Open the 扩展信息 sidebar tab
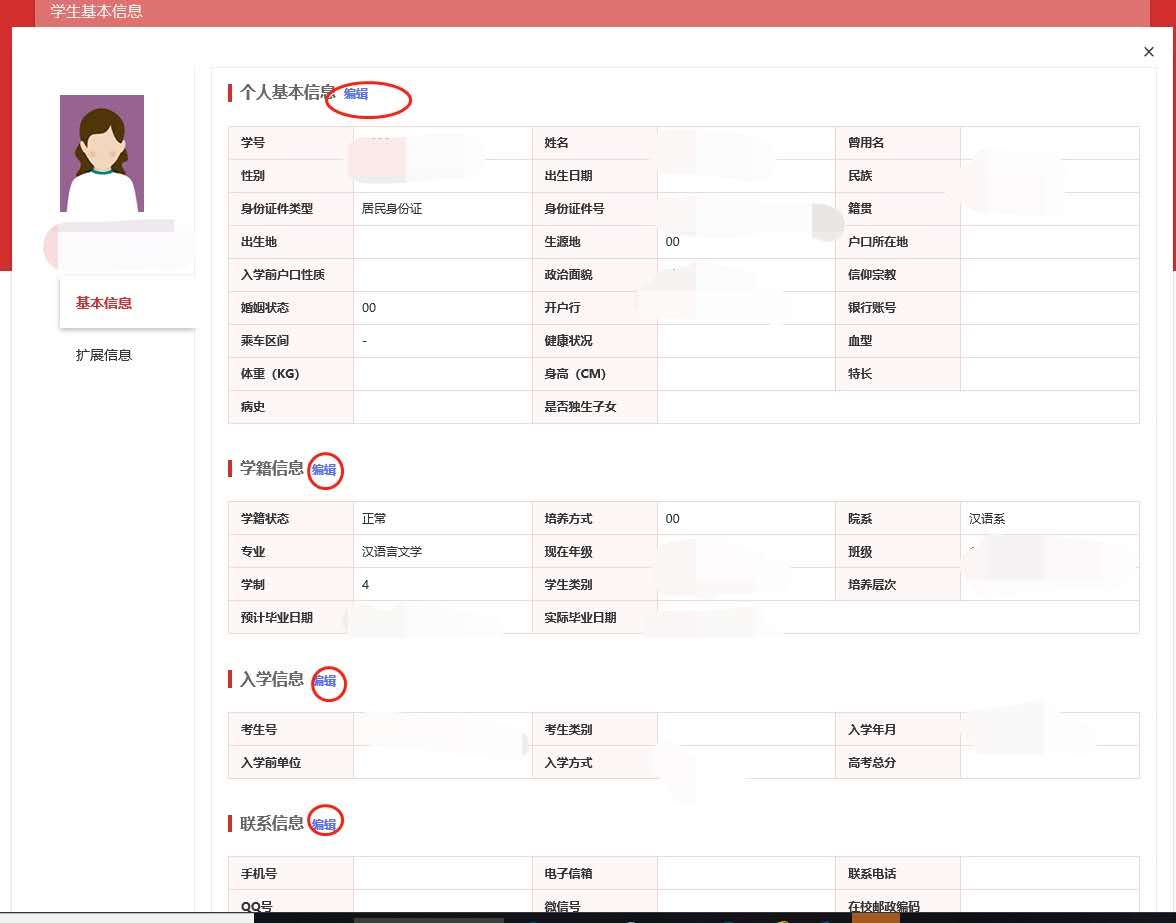Viewport: 1176px width, 923px height. (x=104, y=355)
